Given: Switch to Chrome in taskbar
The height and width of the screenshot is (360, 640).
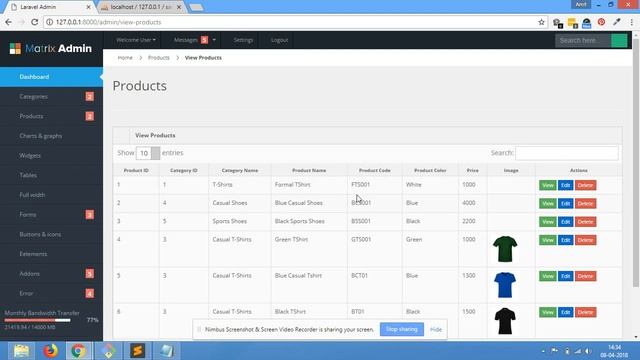Looking at the screenshot, I should tap(78, 351).
